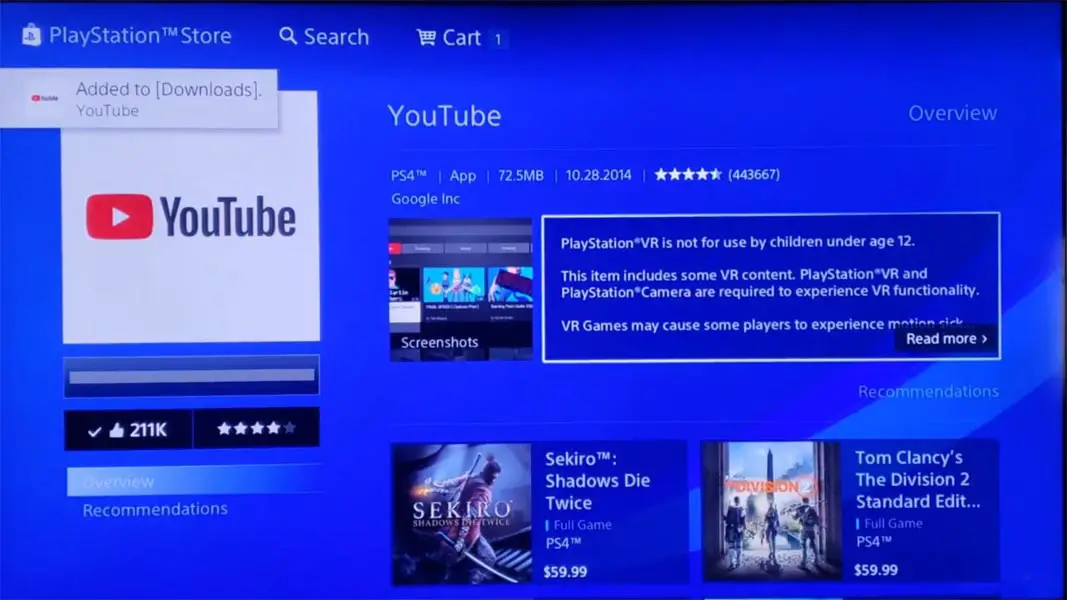Open The Division 2 cover art thumbnail
Image resolution: width=1067 pixels, height=600 pixels.
click(772, 511)
